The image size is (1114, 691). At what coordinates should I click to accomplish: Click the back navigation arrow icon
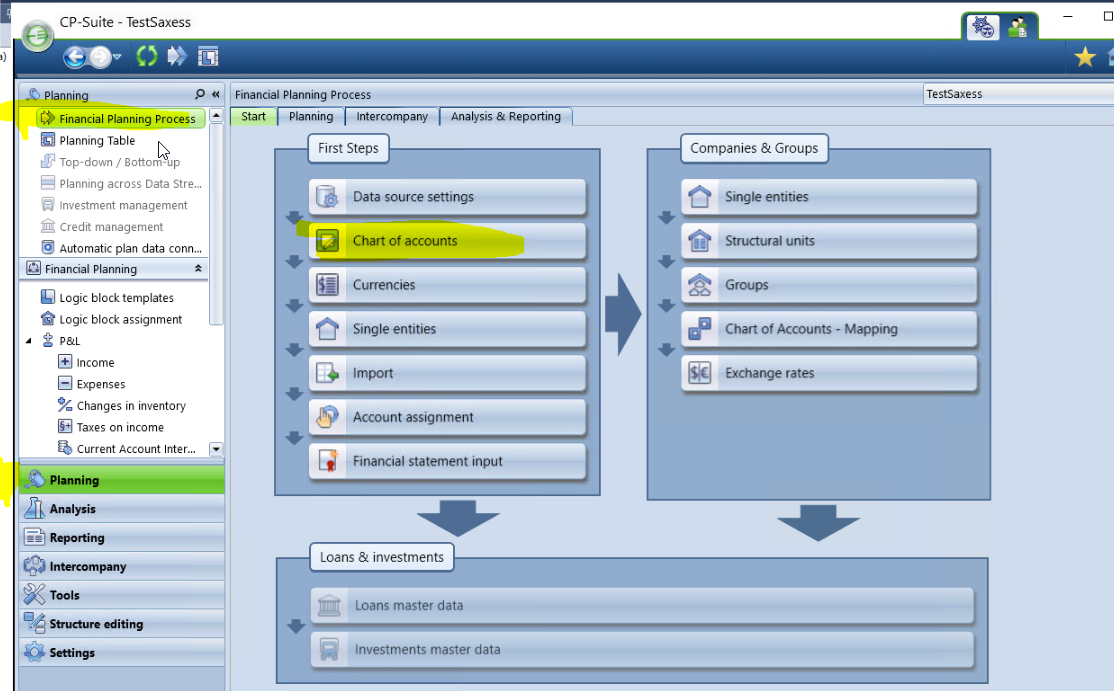pos(75,57)
